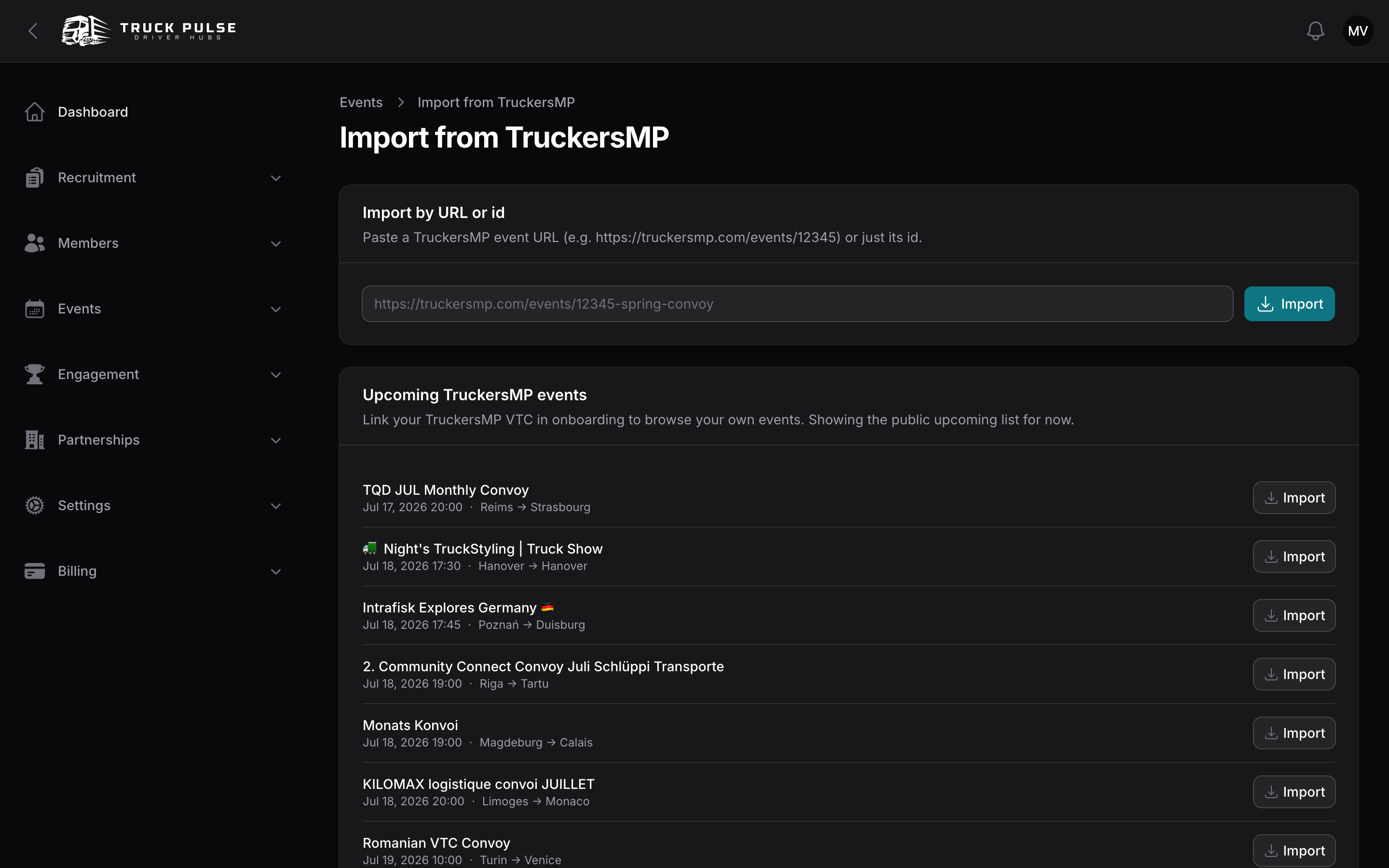Screen dimensions: 1389x868
Task: Open the MV user avatar menu
Action: [x=1358, y=31]
